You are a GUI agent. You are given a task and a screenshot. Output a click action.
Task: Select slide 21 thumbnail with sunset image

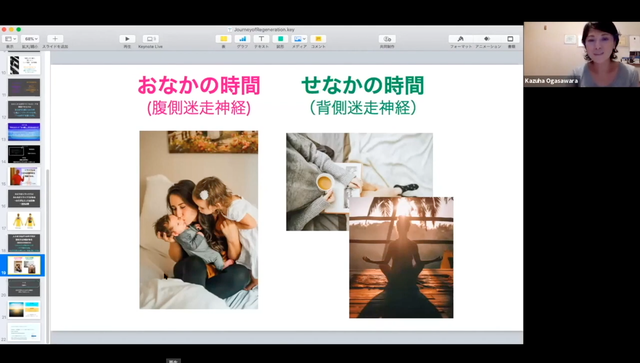(x=24, y=310)
